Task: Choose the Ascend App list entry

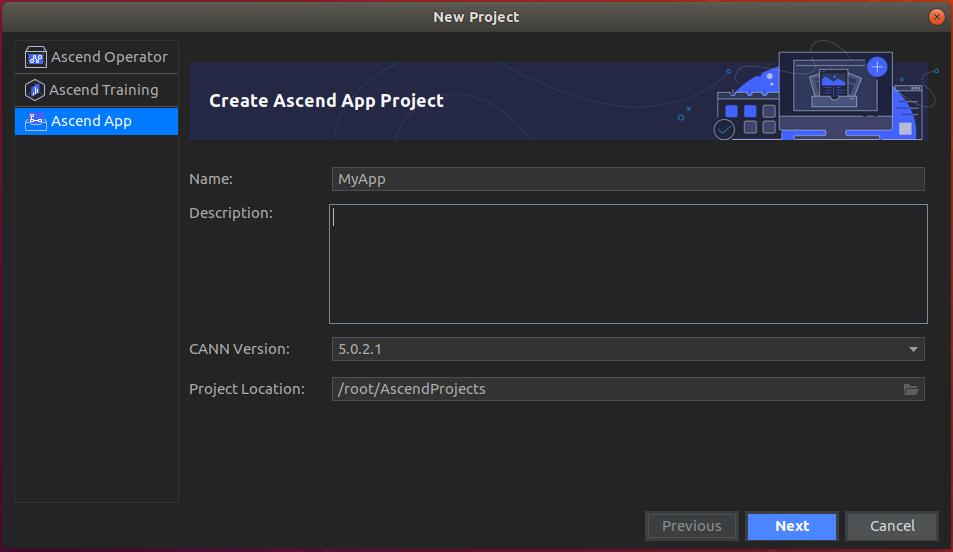Action: pos(91,121)
